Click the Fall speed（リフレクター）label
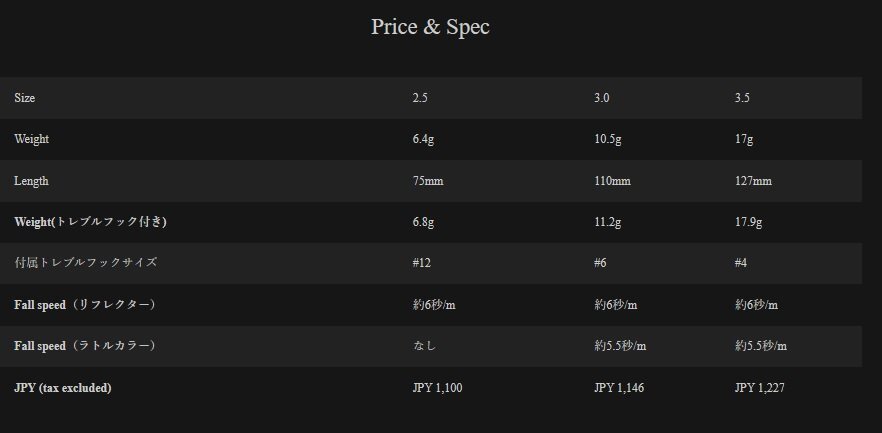The height and width of the screenshot is (433, 882). click(x=85, y=304)
